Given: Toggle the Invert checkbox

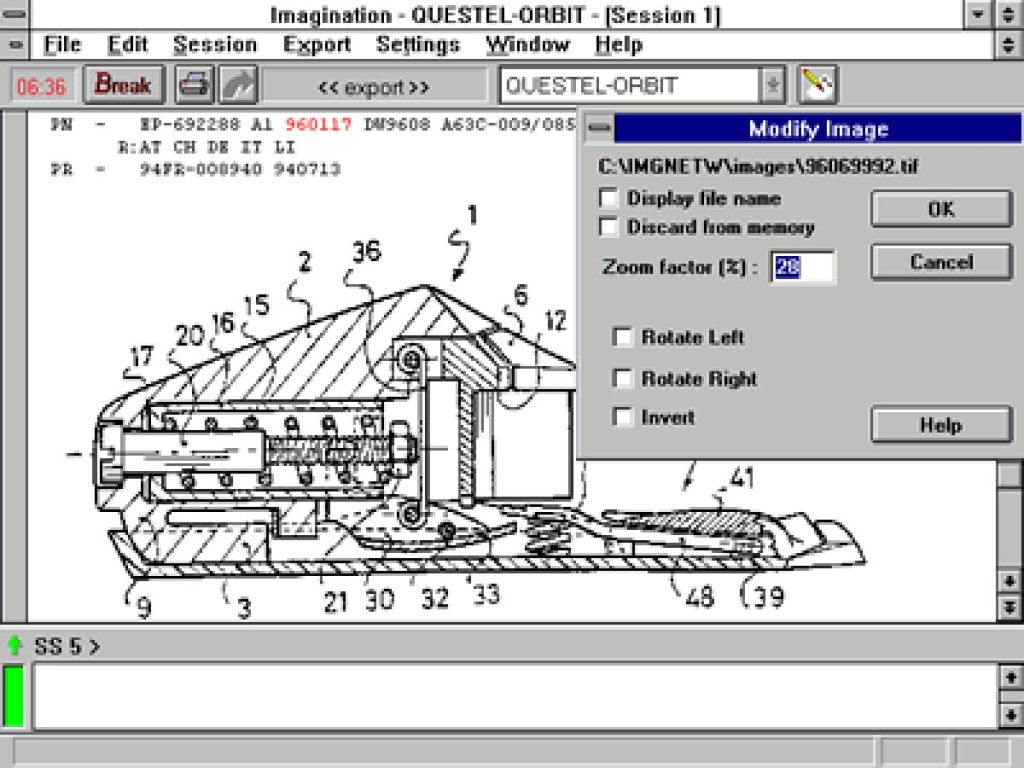Looking at the screenshot, I should tap(623, 417).
